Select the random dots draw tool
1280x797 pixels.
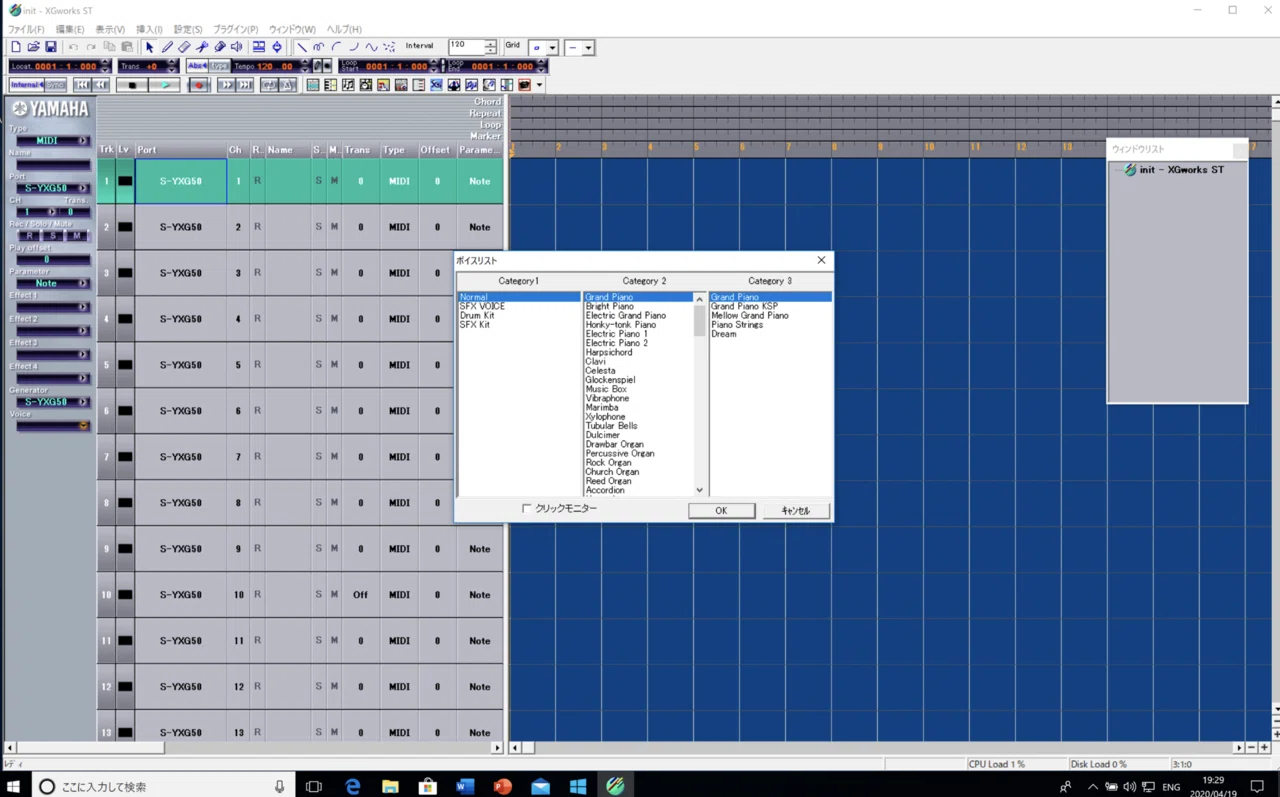point(389,47)
